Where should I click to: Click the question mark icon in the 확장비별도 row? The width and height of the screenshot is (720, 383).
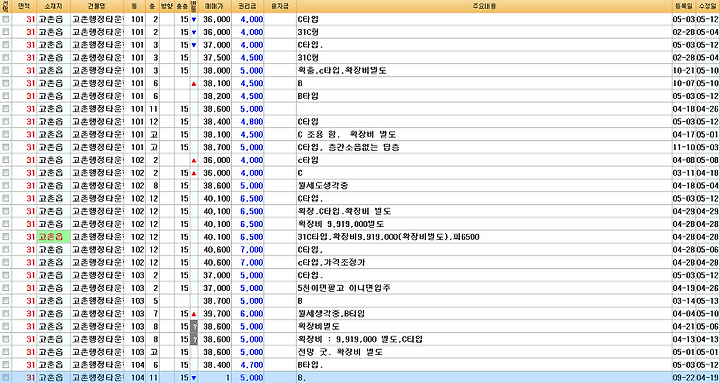point(194,327)
